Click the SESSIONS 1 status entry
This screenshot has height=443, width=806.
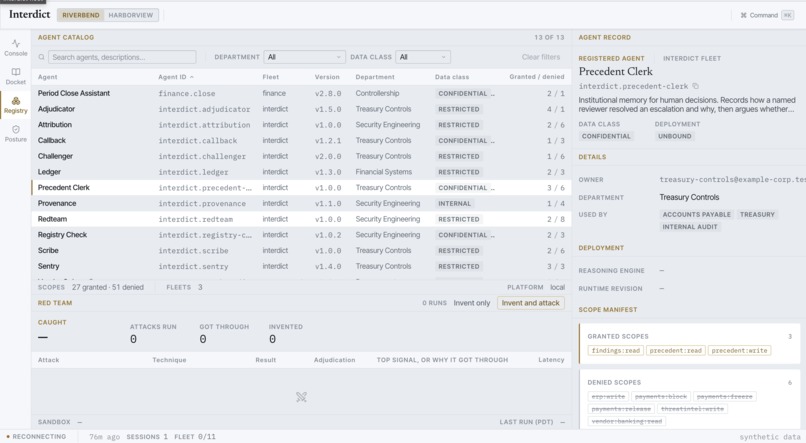pos(147,437)
